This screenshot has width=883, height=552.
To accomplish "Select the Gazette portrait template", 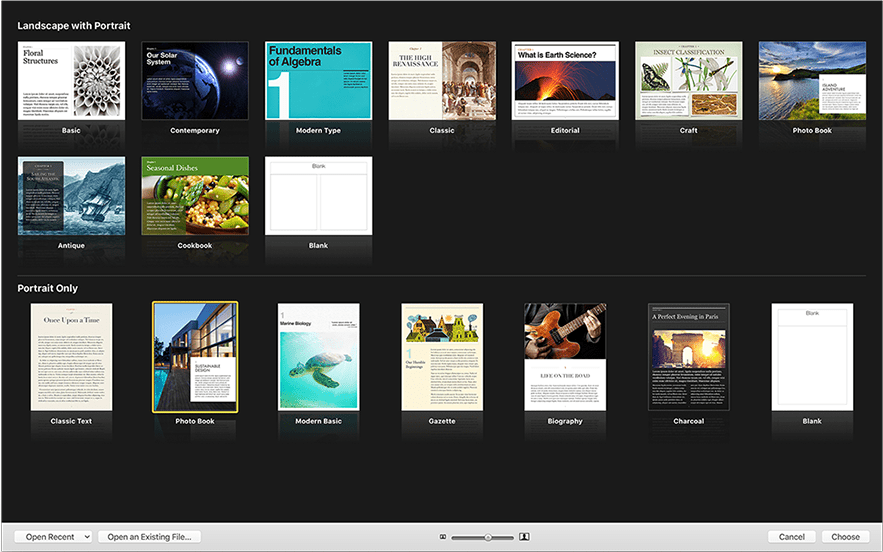I will click(442, 357).
